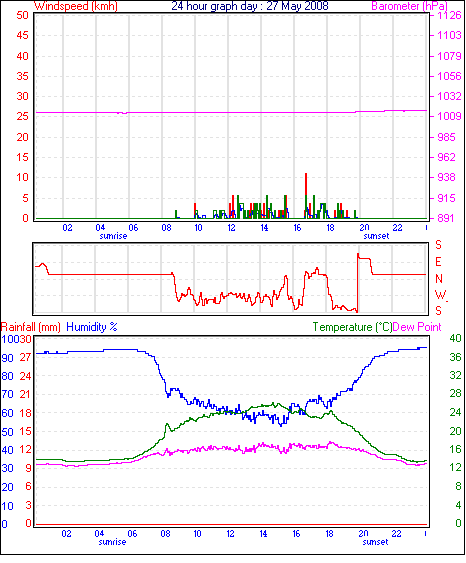Click the vertical spike in wind direction line
Image resolution: width=466 pixels, height=563 pixels.
pos(358,283)
